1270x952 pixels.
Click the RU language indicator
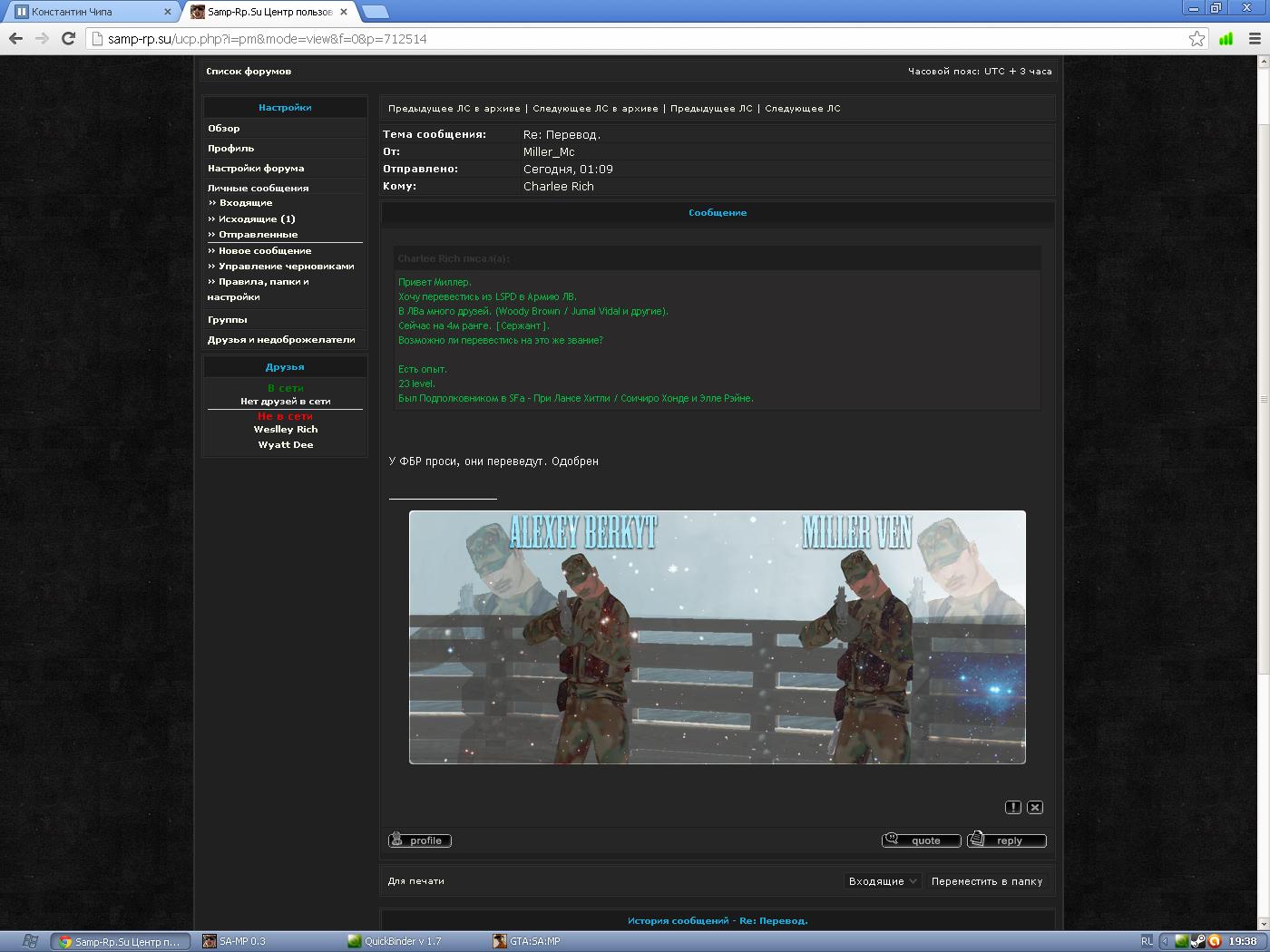click(1147, 941)
